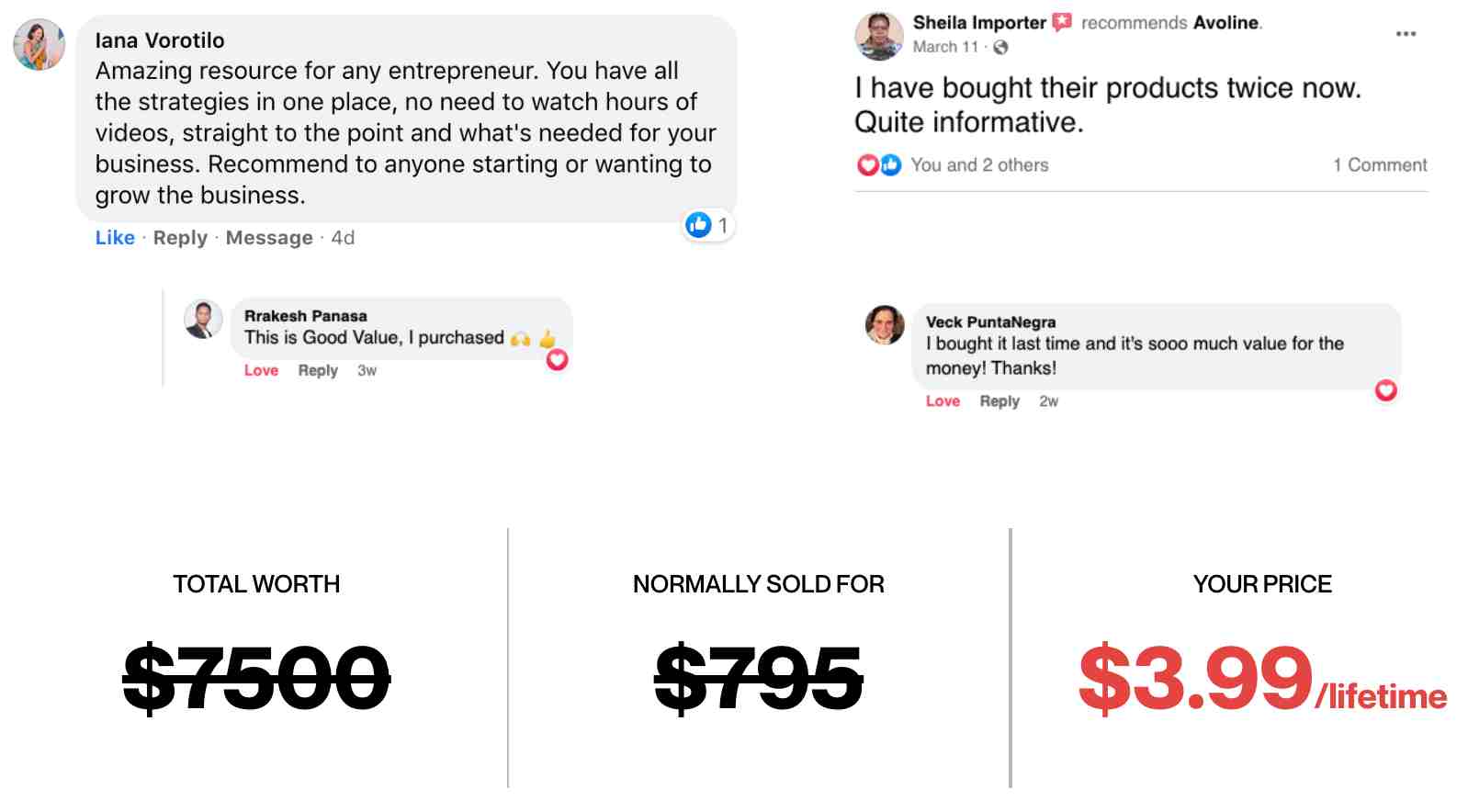Like Iana Vorotilo's comment
Viewport: 1468px width, 812px height.
pyautogui.click(x=115, y=238)
